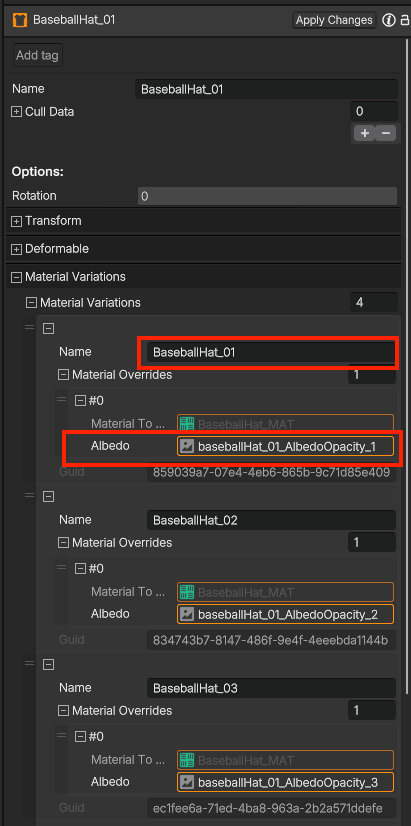
Task: Click image icon of baseballHat_01_AlbedoOpacity_1 field
Action: [x=187, y=447]
